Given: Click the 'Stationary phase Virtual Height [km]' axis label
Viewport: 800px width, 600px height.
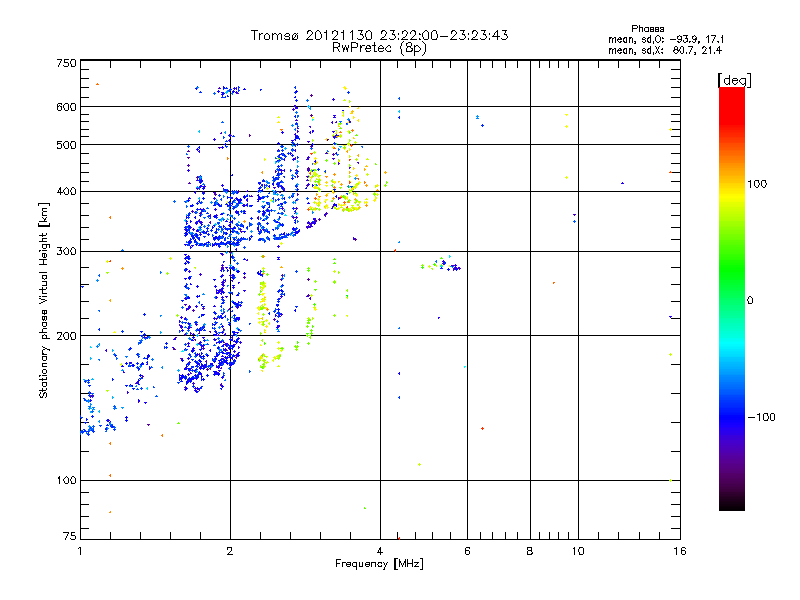Looking at the screenshot, I should pyautogui.click(x=43, y=301).
